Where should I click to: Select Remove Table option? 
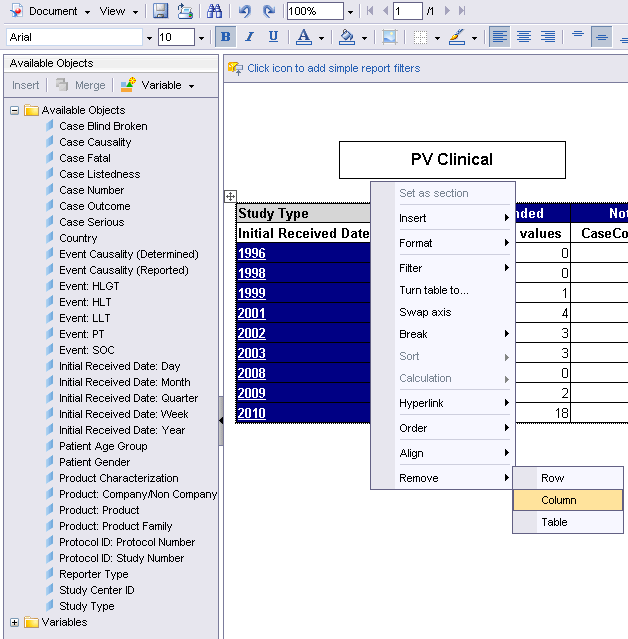point(568,522)
